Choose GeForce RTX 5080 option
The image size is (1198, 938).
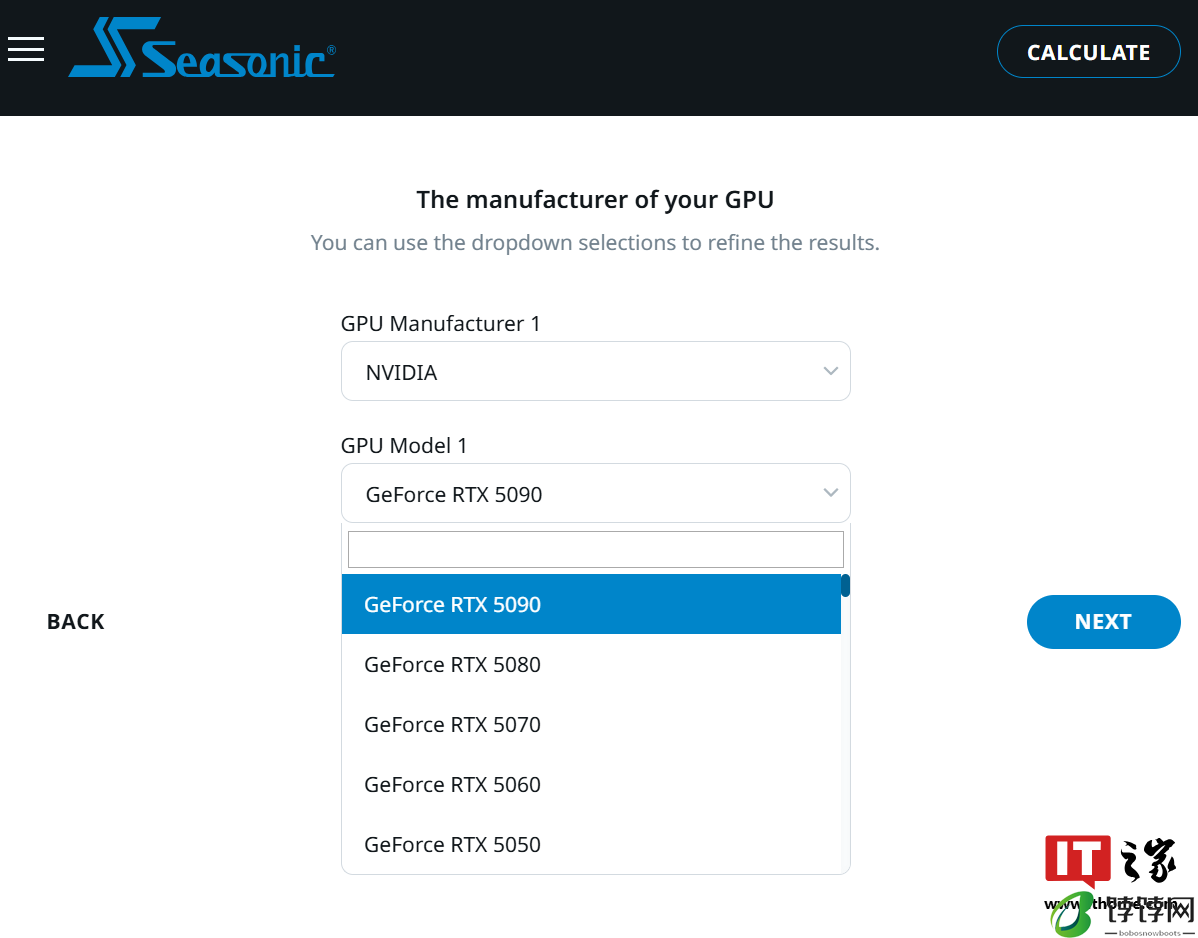click(x=591, y=665)
